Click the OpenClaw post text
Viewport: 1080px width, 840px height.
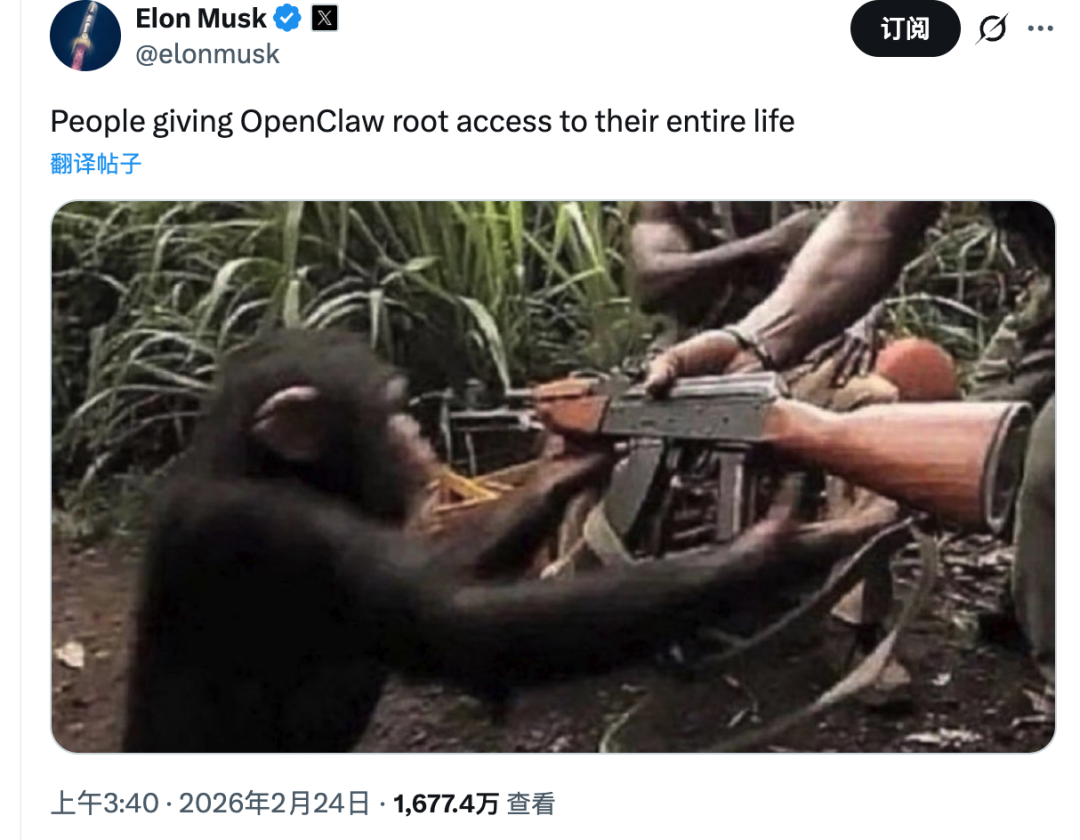tap(422, 122)
